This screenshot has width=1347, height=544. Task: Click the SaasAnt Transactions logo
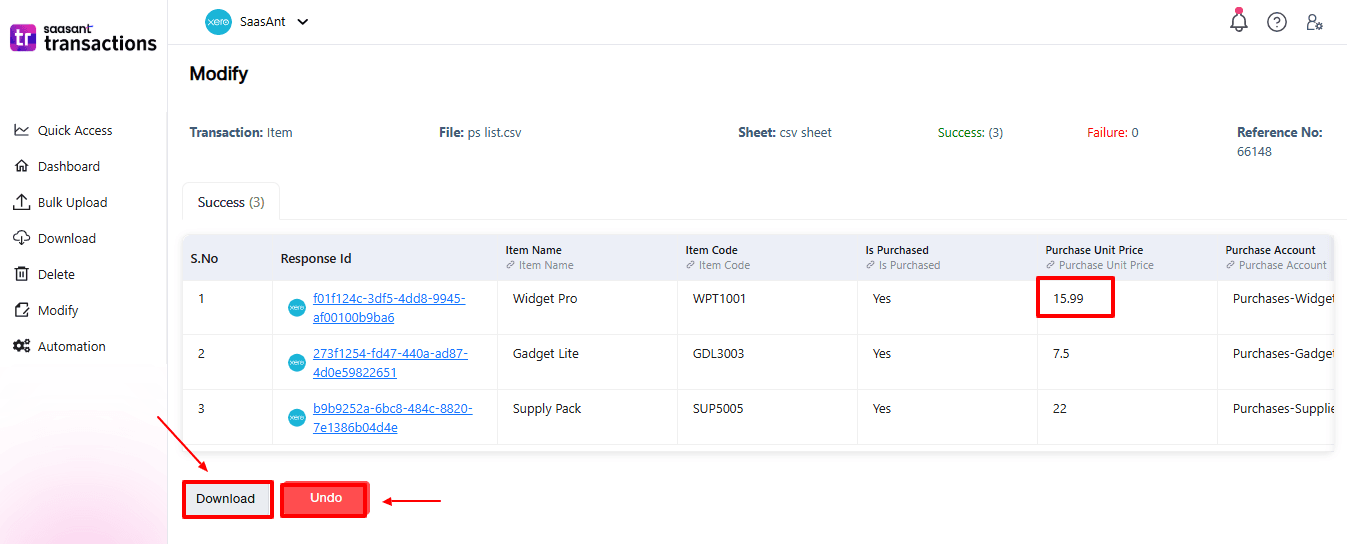pos(83,39)
